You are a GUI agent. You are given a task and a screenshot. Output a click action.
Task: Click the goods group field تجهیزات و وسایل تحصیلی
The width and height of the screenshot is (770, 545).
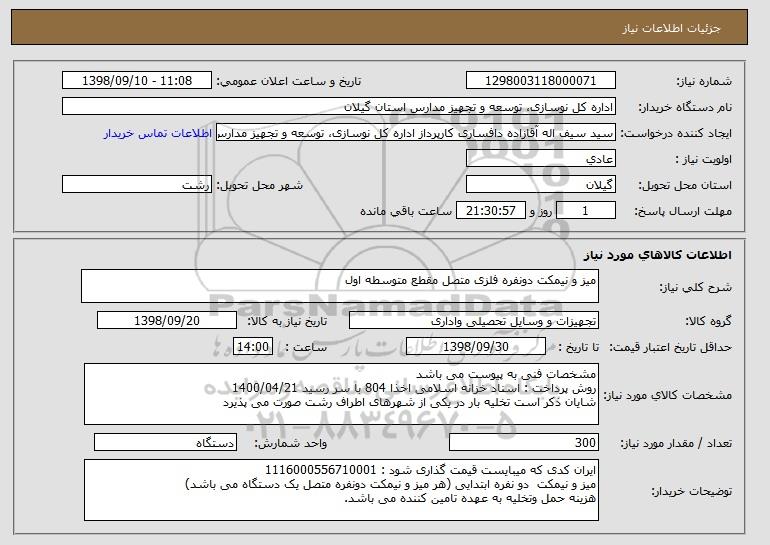[474, 321]
